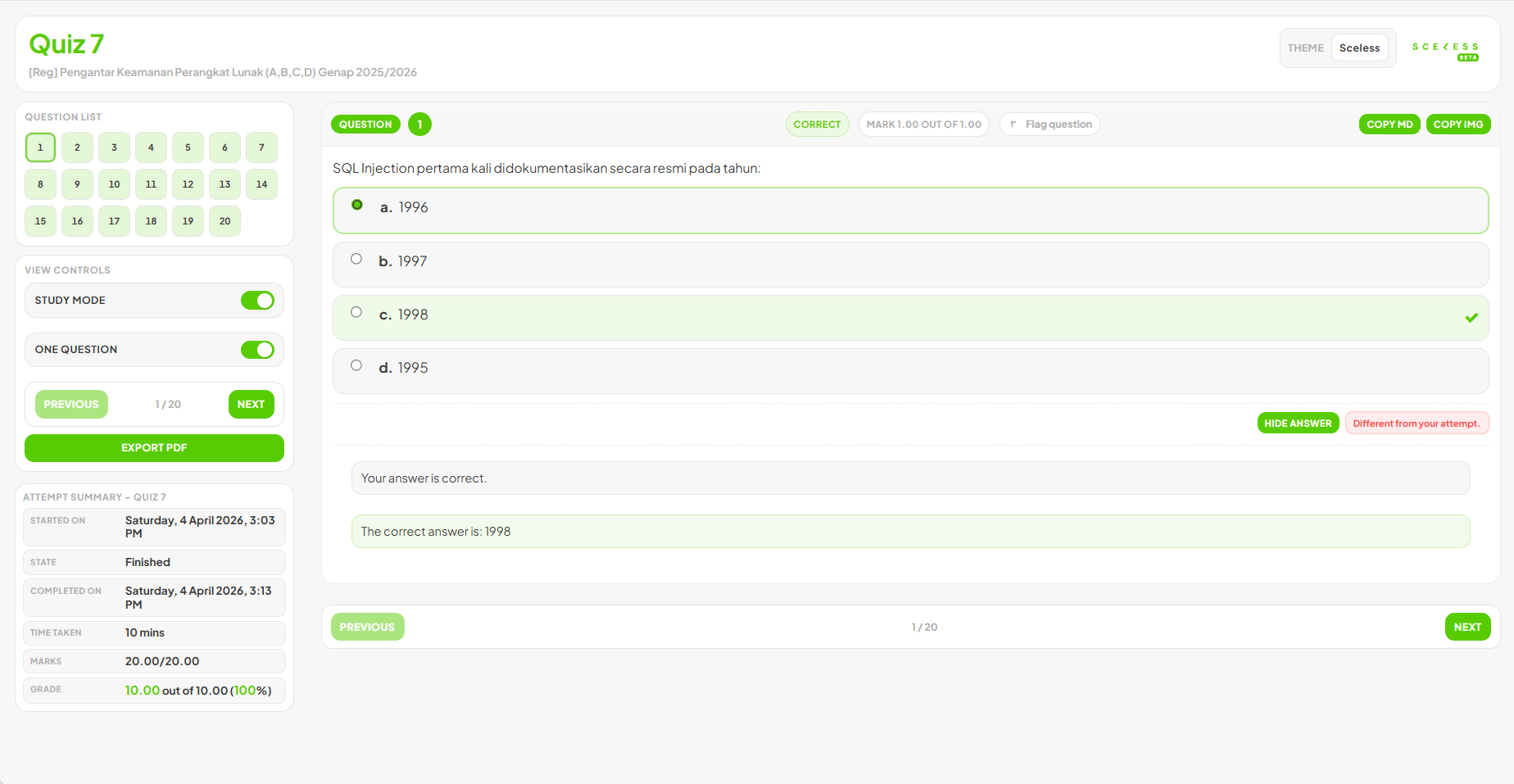The image size is (1514, 784).
Task: Select radio button for answer c. 1998
Action: point(356,312)
